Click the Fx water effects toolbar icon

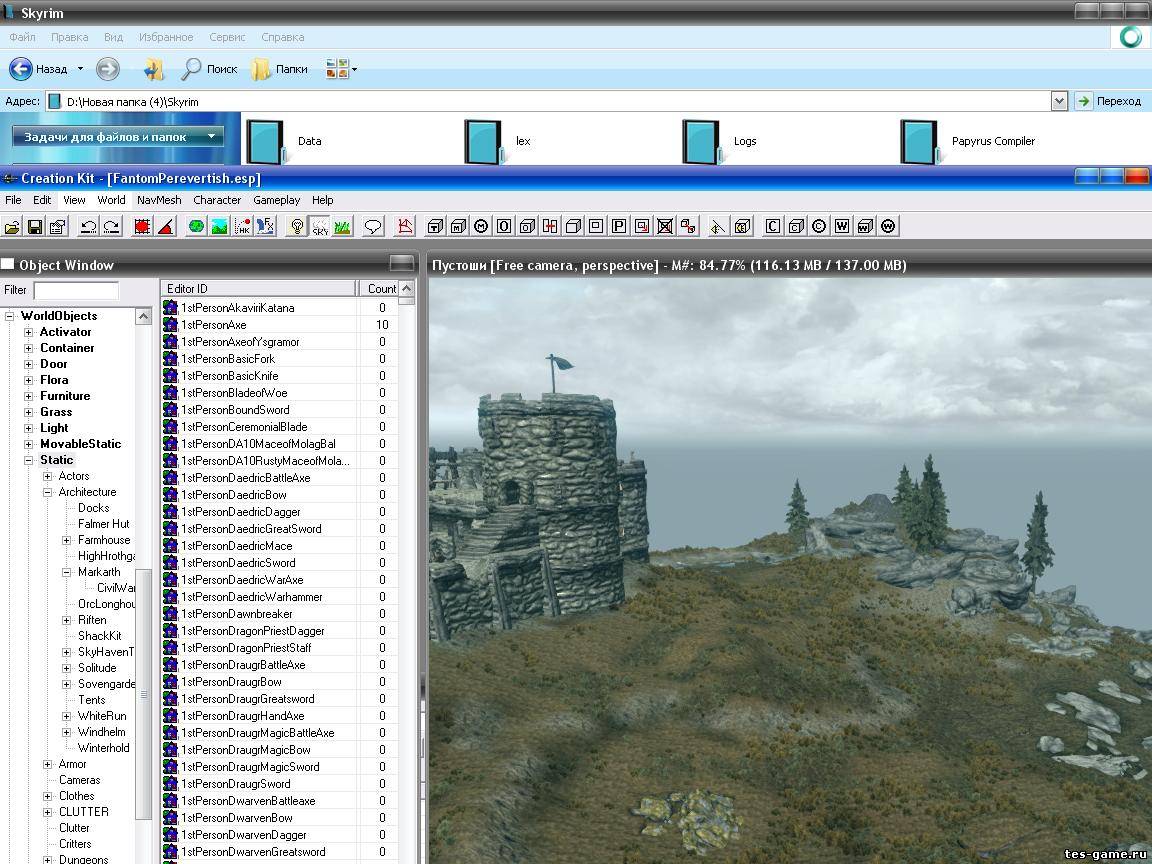(x=265, y=227)
